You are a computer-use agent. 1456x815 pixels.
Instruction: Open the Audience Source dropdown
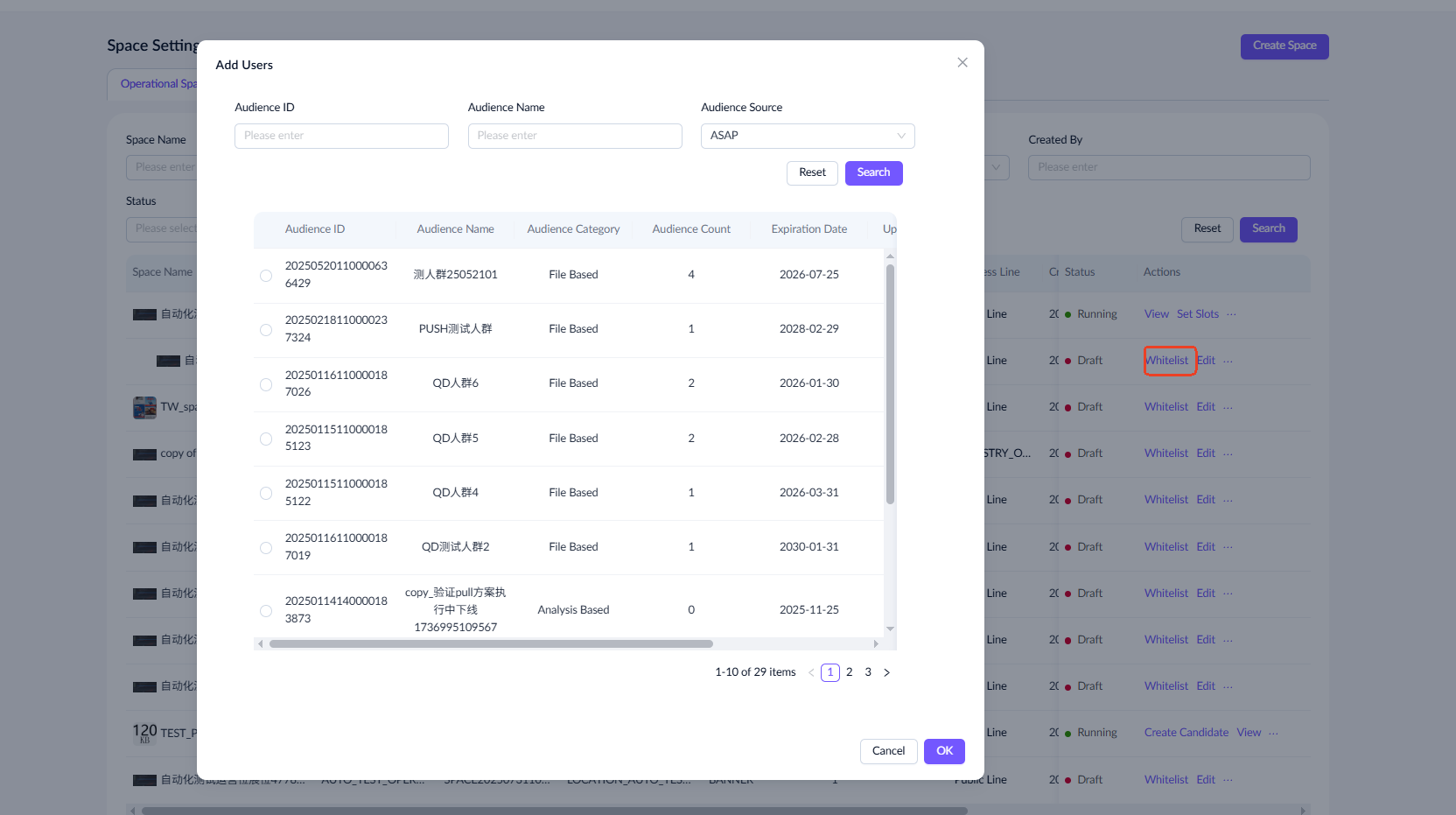[807, 136]
